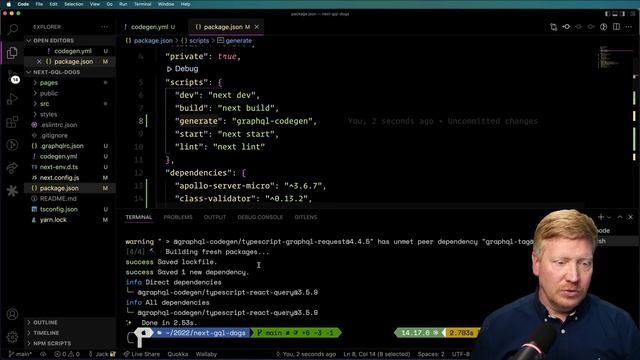Open the Search view in activity bar
Image resolution: width=640 pixels, height=360 pixels.
12,29
